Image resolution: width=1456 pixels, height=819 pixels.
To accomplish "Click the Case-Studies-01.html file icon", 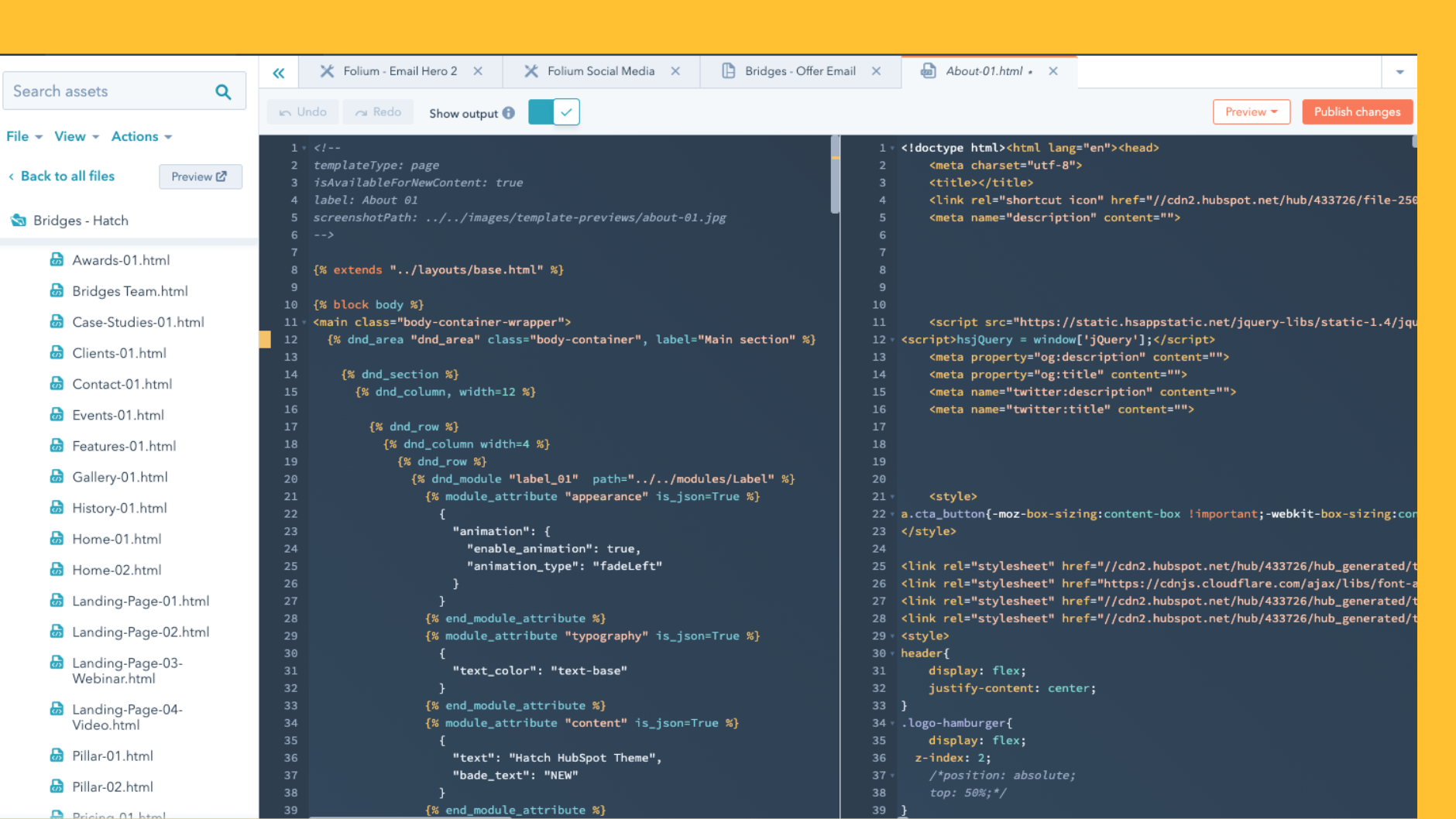I will 57,321.
